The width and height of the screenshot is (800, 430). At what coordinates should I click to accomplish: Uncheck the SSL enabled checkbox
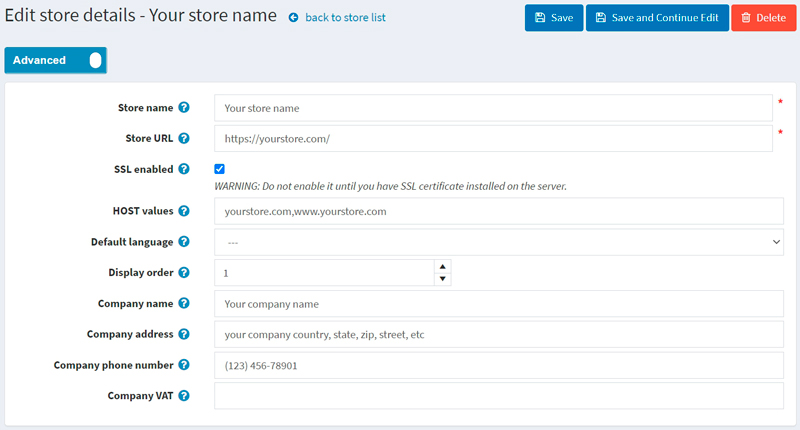(220, 169)
